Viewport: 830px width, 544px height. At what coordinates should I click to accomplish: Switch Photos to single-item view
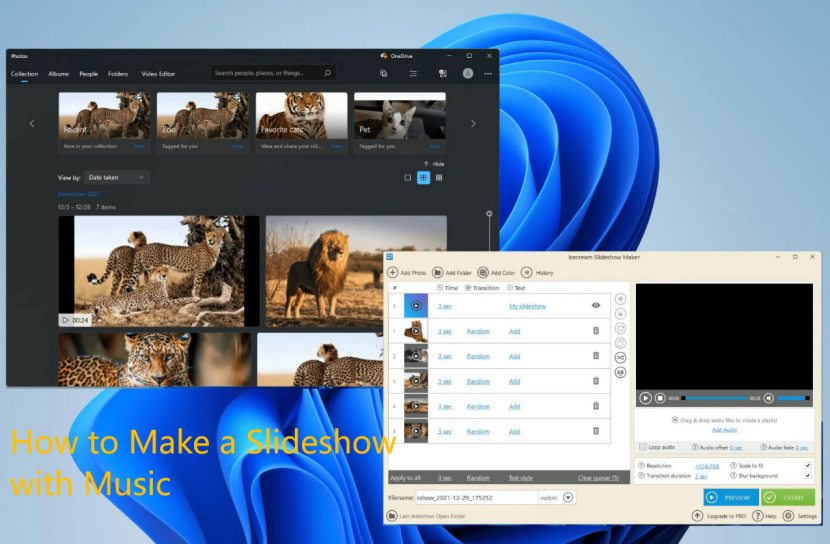pos(408,178)
